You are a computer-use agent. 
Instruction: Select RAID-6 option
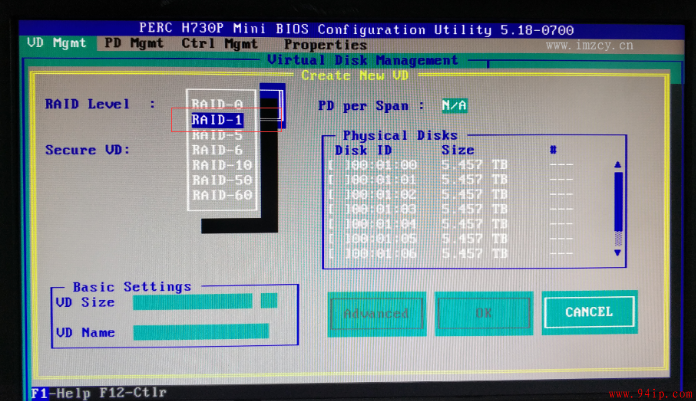coord(218,150)
